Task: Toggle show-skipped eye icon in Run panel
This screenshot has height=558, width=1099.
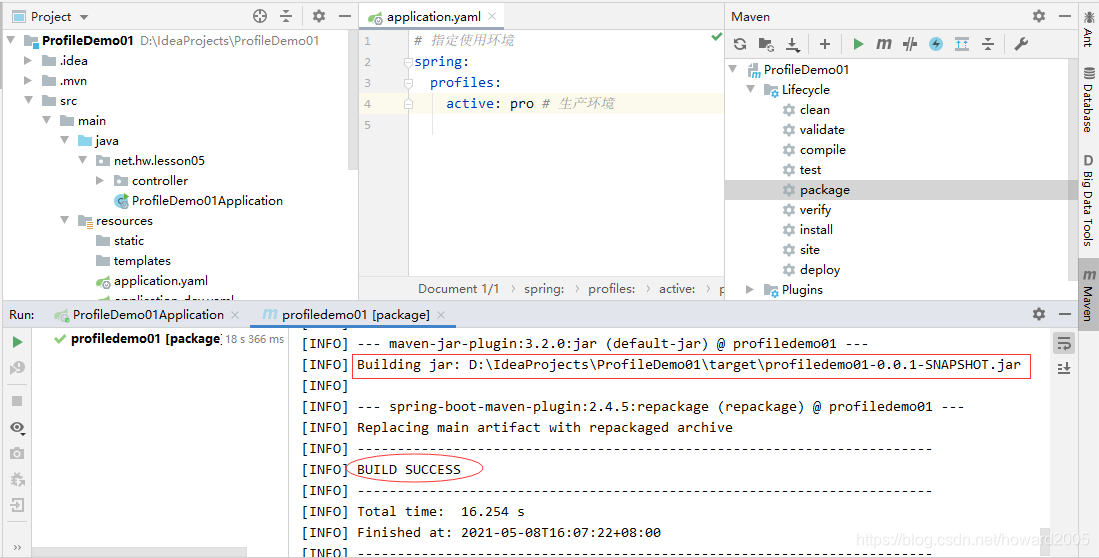Action: pos(18,428)
